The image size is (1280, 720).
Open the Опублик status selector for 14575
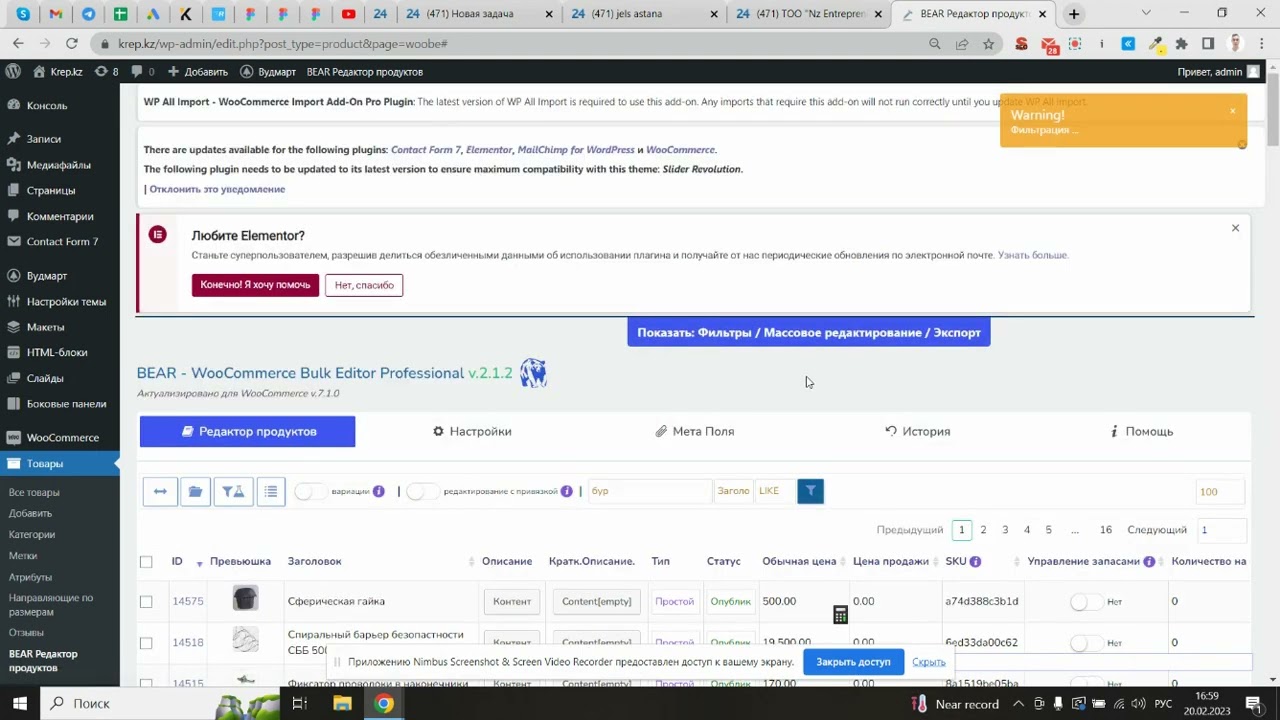[730, 601]
